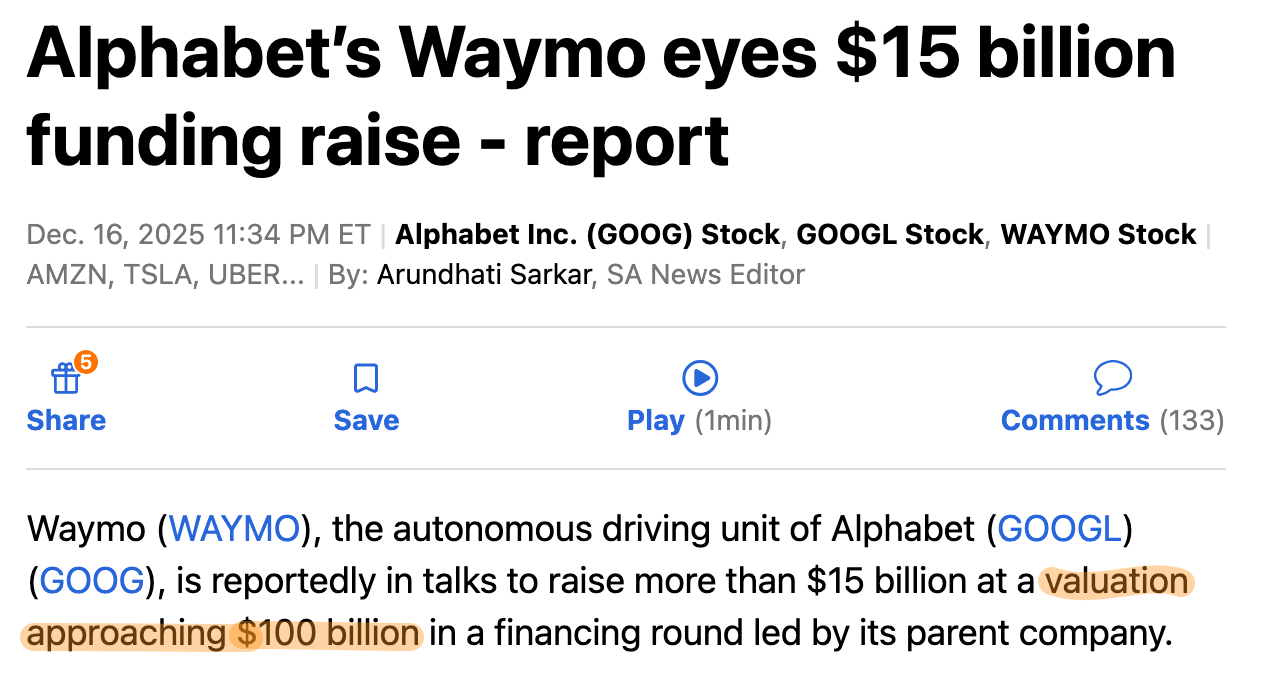Click WAYMO ticker link in article body
The height and width of the screenshot is (676, 1262).
coord(235,529)
